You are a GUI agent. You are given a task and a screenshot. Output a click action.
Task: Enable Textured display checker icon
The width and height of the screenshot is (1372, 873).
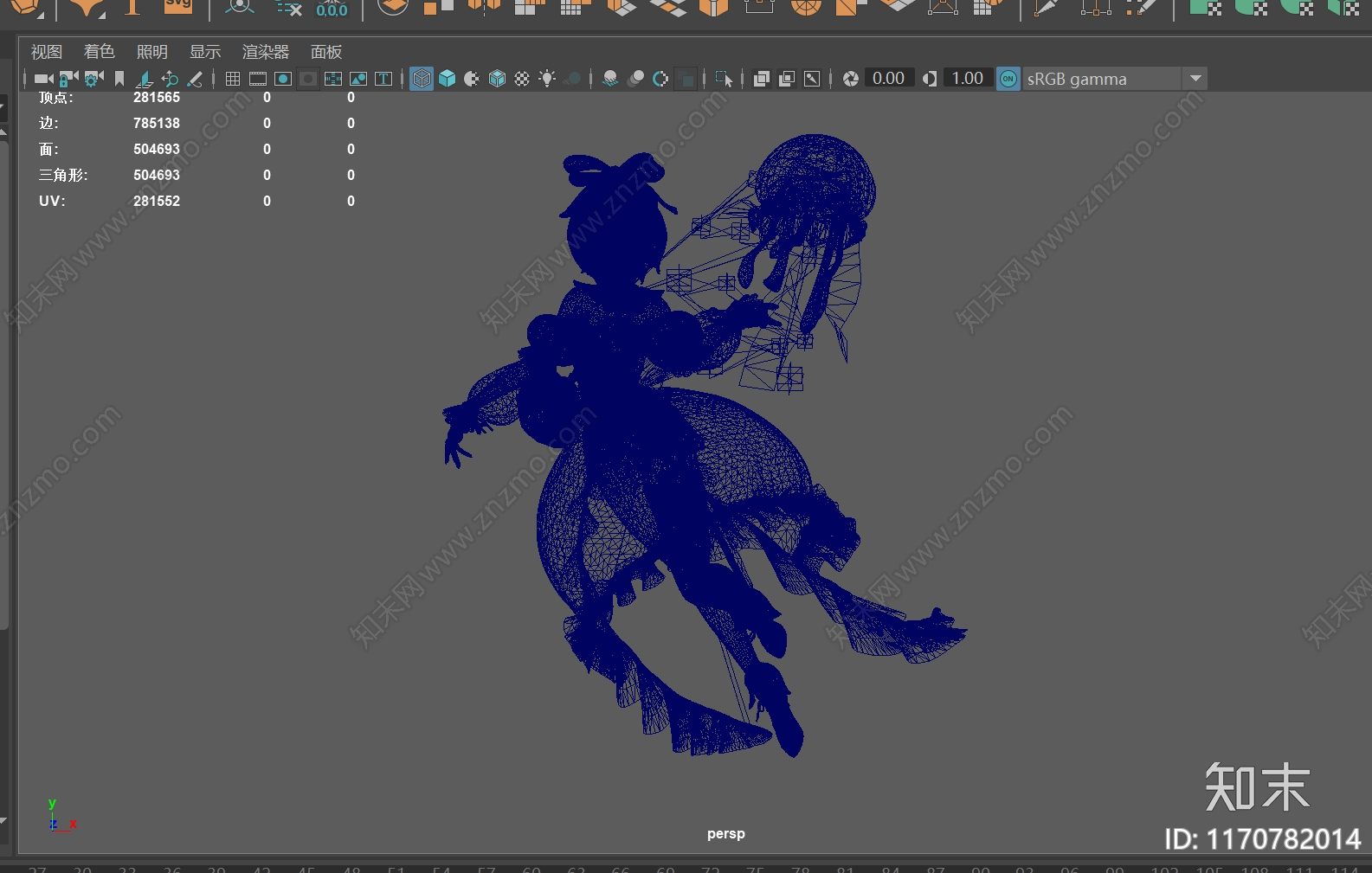[522, 79]
